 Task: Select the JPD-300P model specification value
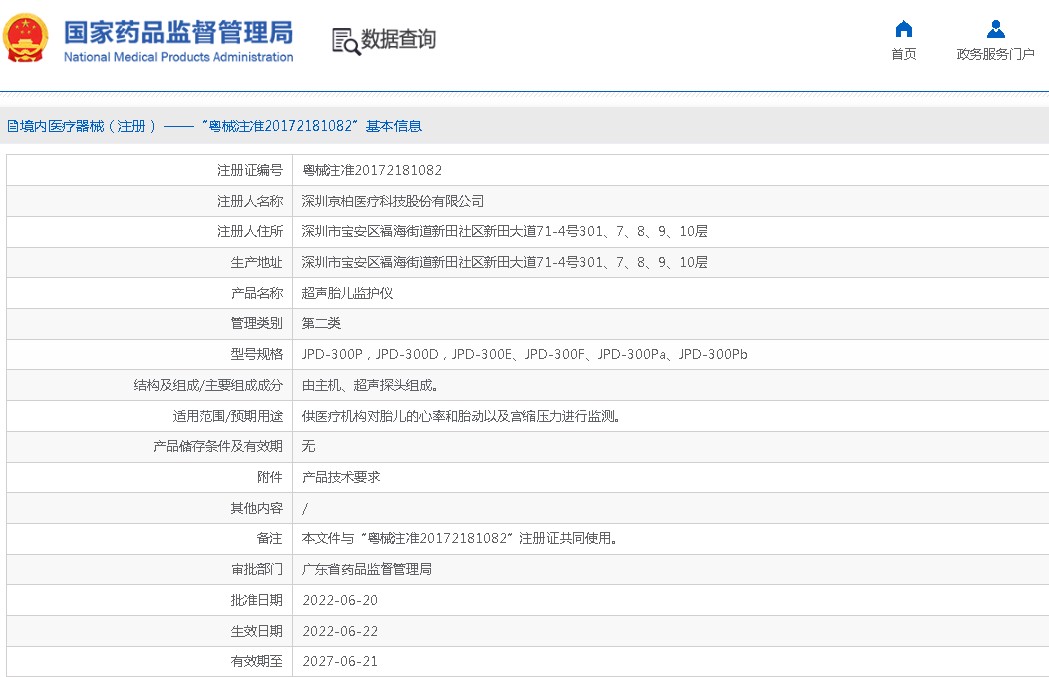click(524, 354)
